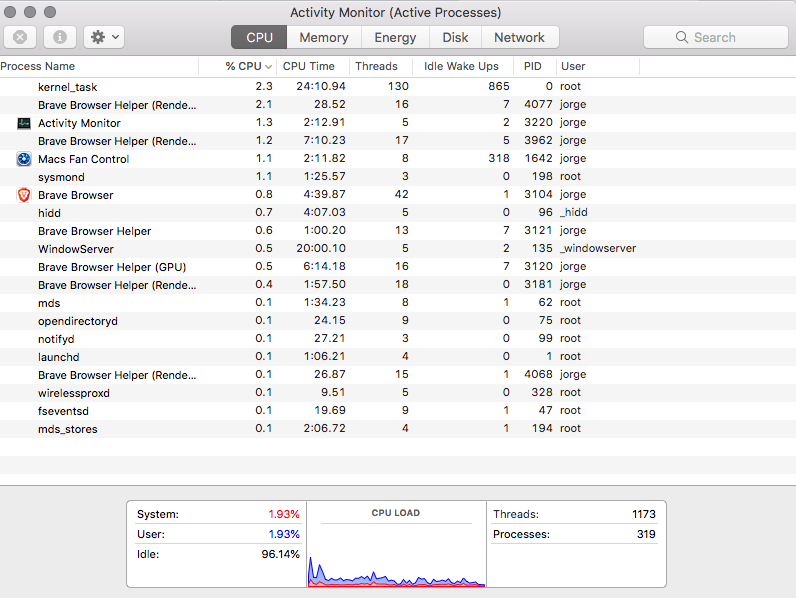This screenshot has width=796, height=598.
Task: Select the sysmond process row
Action: pos(398,177)
